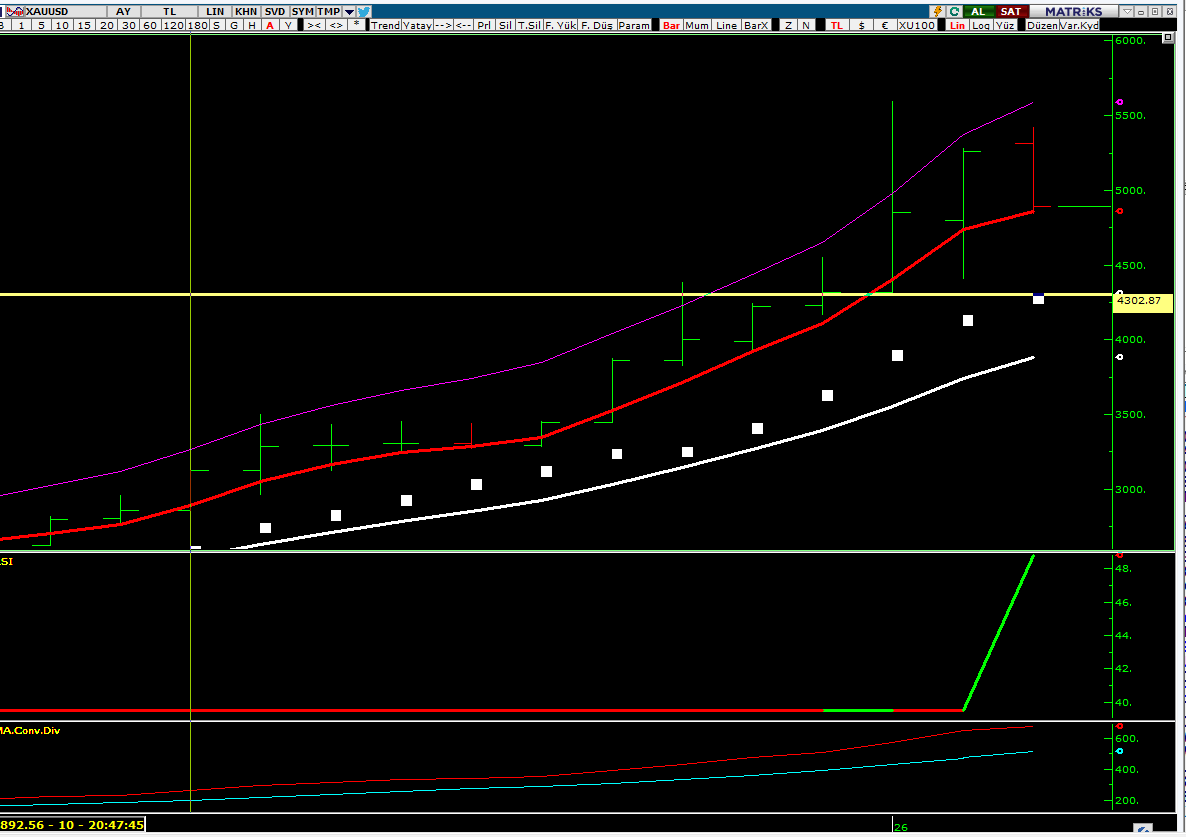The width and height of the screenshot is (1186, 837).
Task: Select Lin linear scale
Action: click(x=958, y=25)
